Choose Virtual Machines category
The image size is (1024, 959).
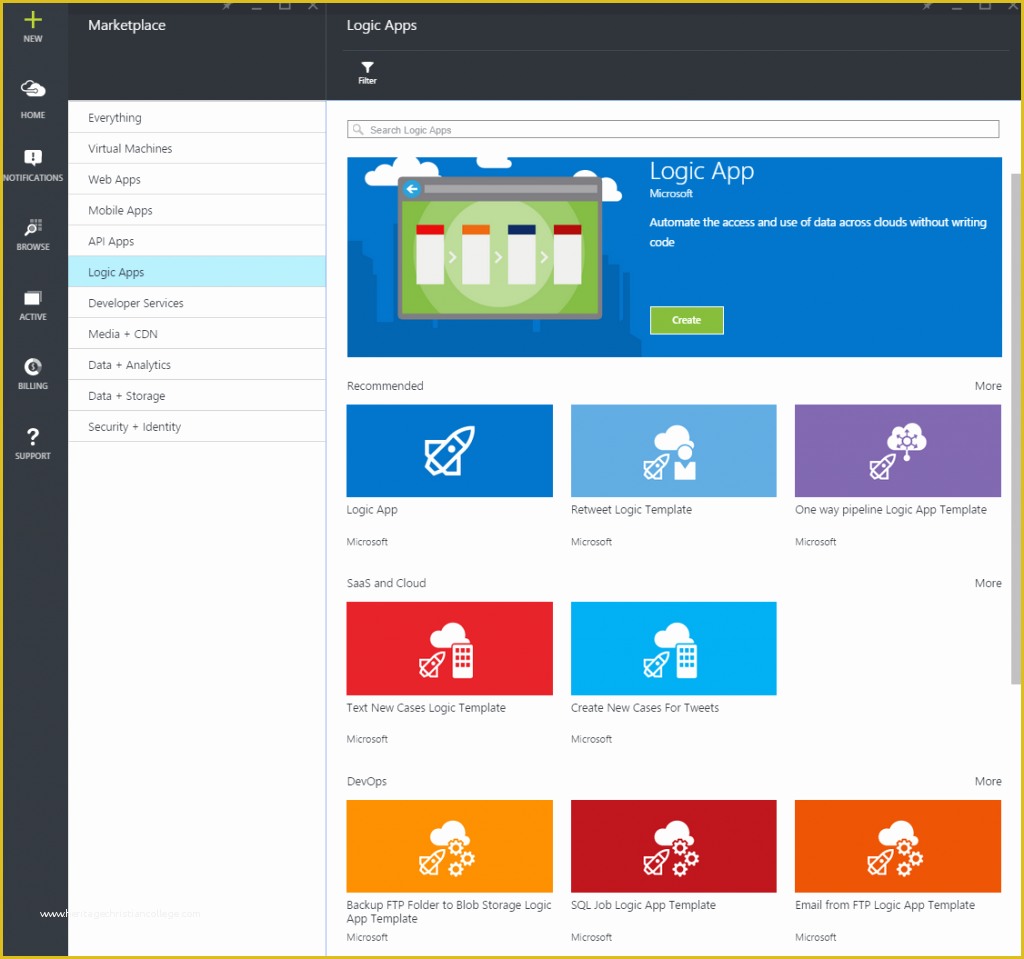(197, 148)
